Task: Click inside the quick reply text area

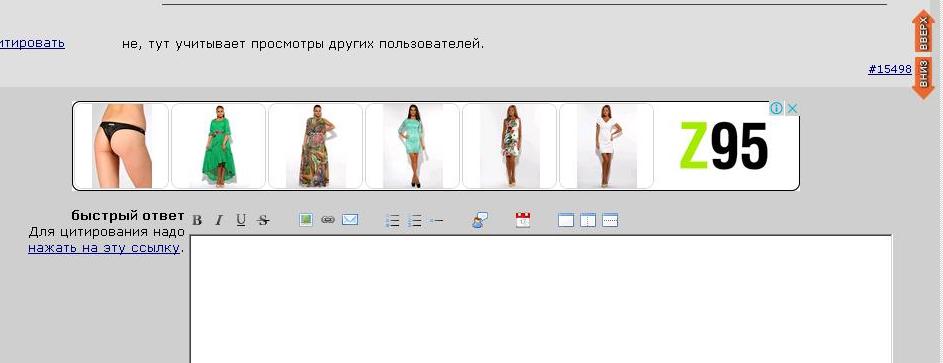Action: pyautogui.click(x=541, y=299)
